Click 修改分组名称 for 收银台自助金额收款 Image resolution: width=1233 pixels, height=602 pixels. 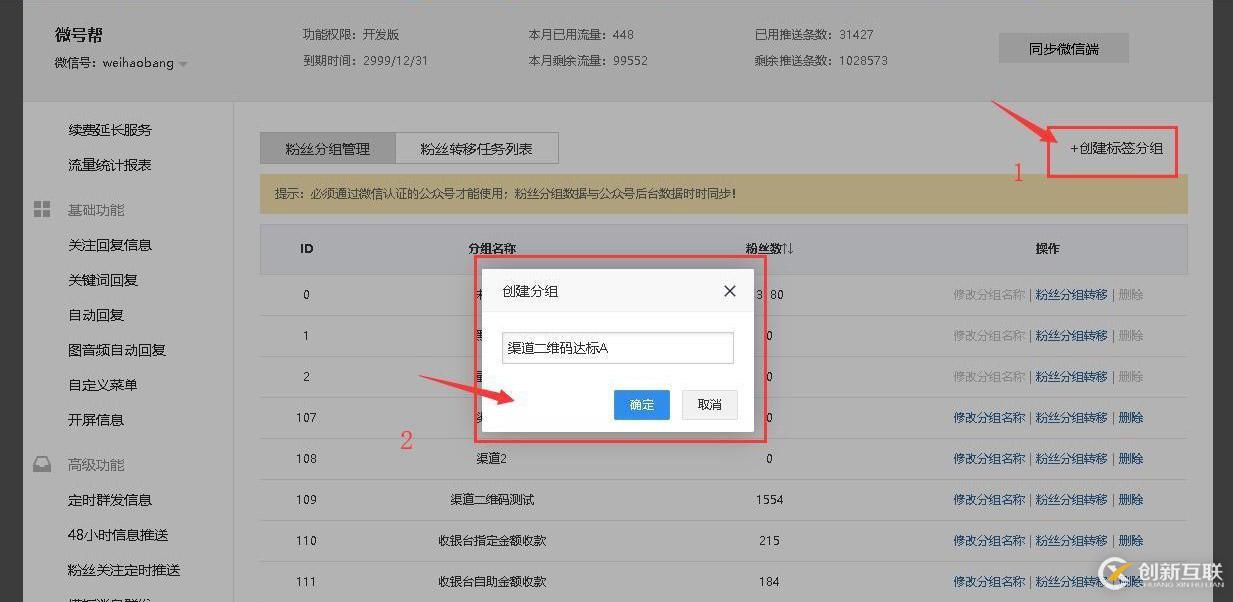[989, 581]
